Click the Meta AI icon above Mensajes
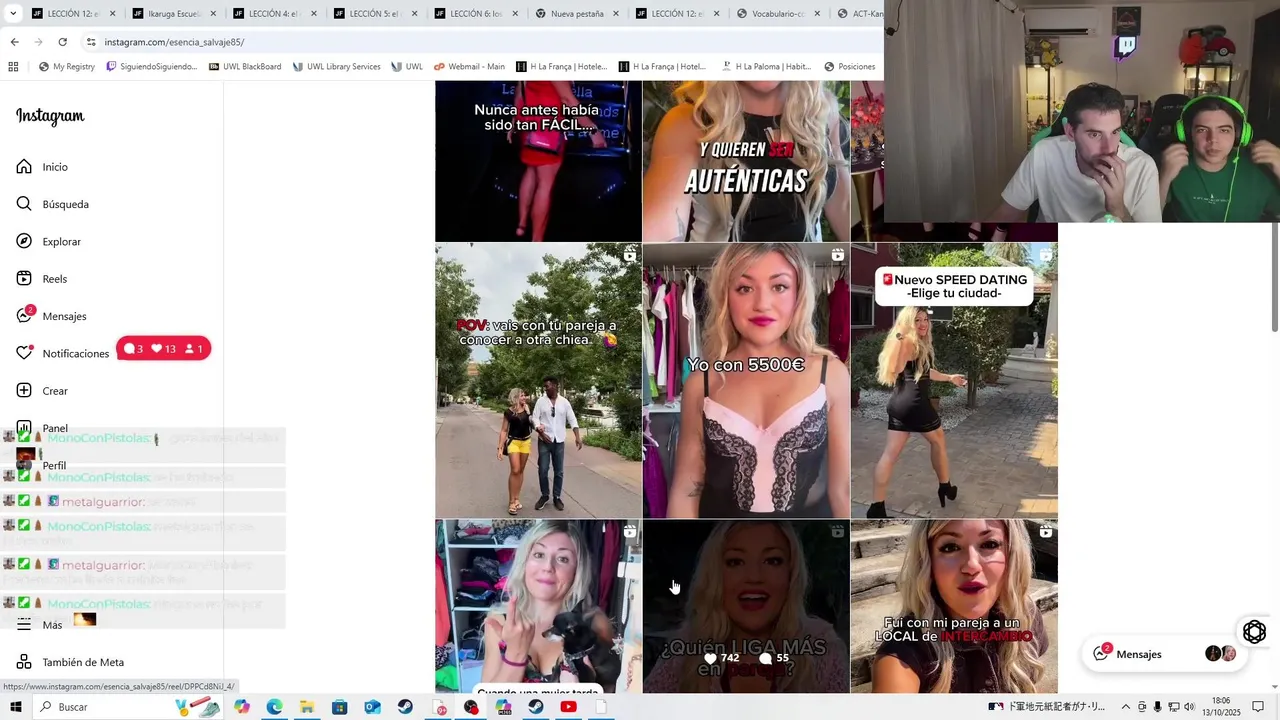 point(1254,632)
